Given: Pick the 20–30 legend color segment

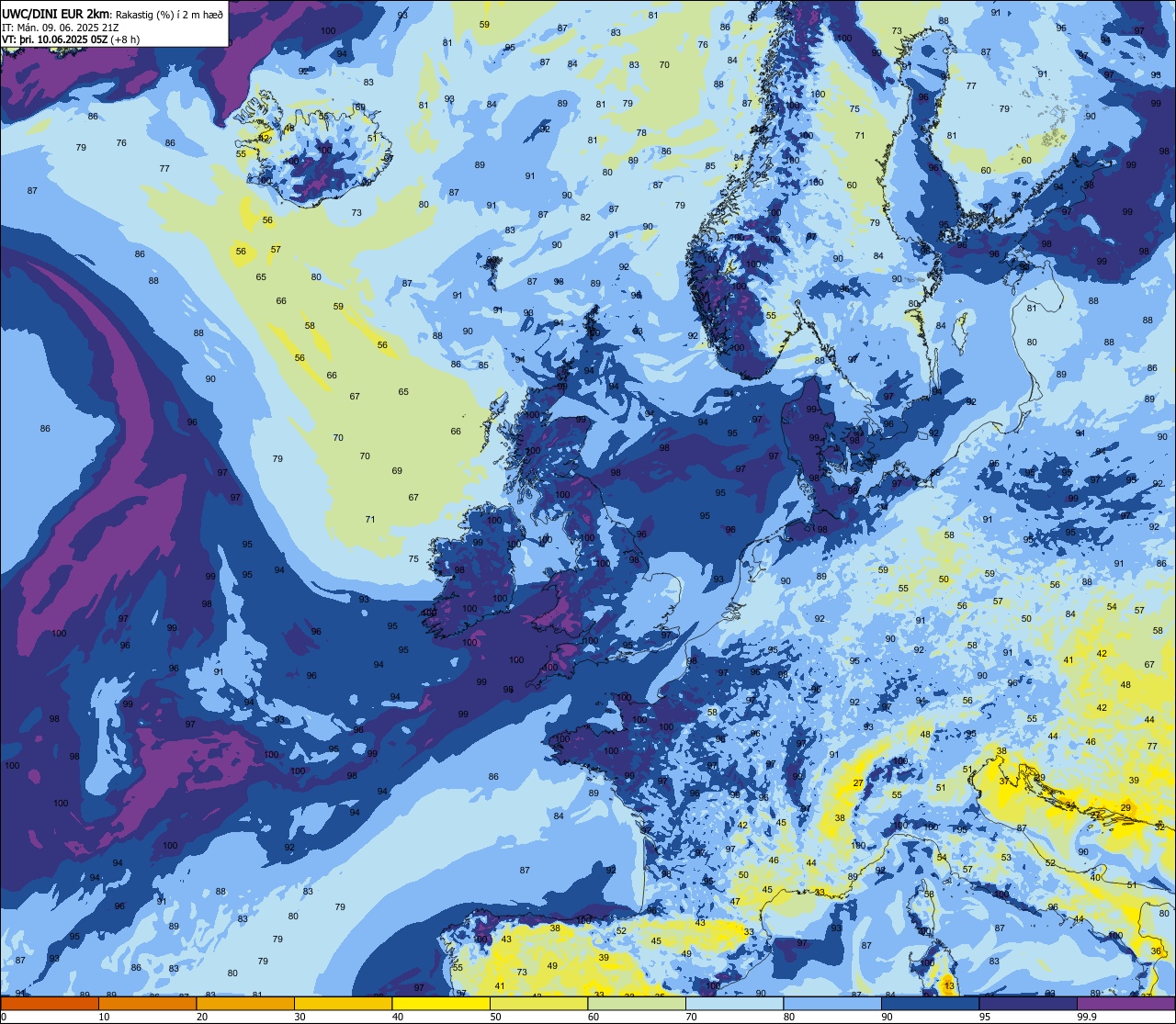Looking at the screenshot, I should coord(245,1003).
